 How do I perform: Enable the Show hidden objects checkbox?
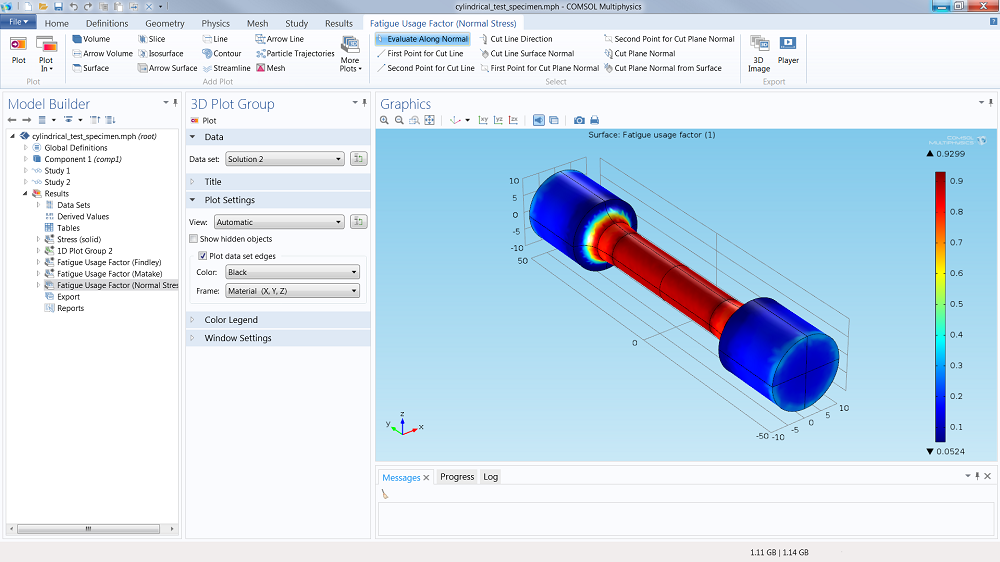(x=194, y=239)
